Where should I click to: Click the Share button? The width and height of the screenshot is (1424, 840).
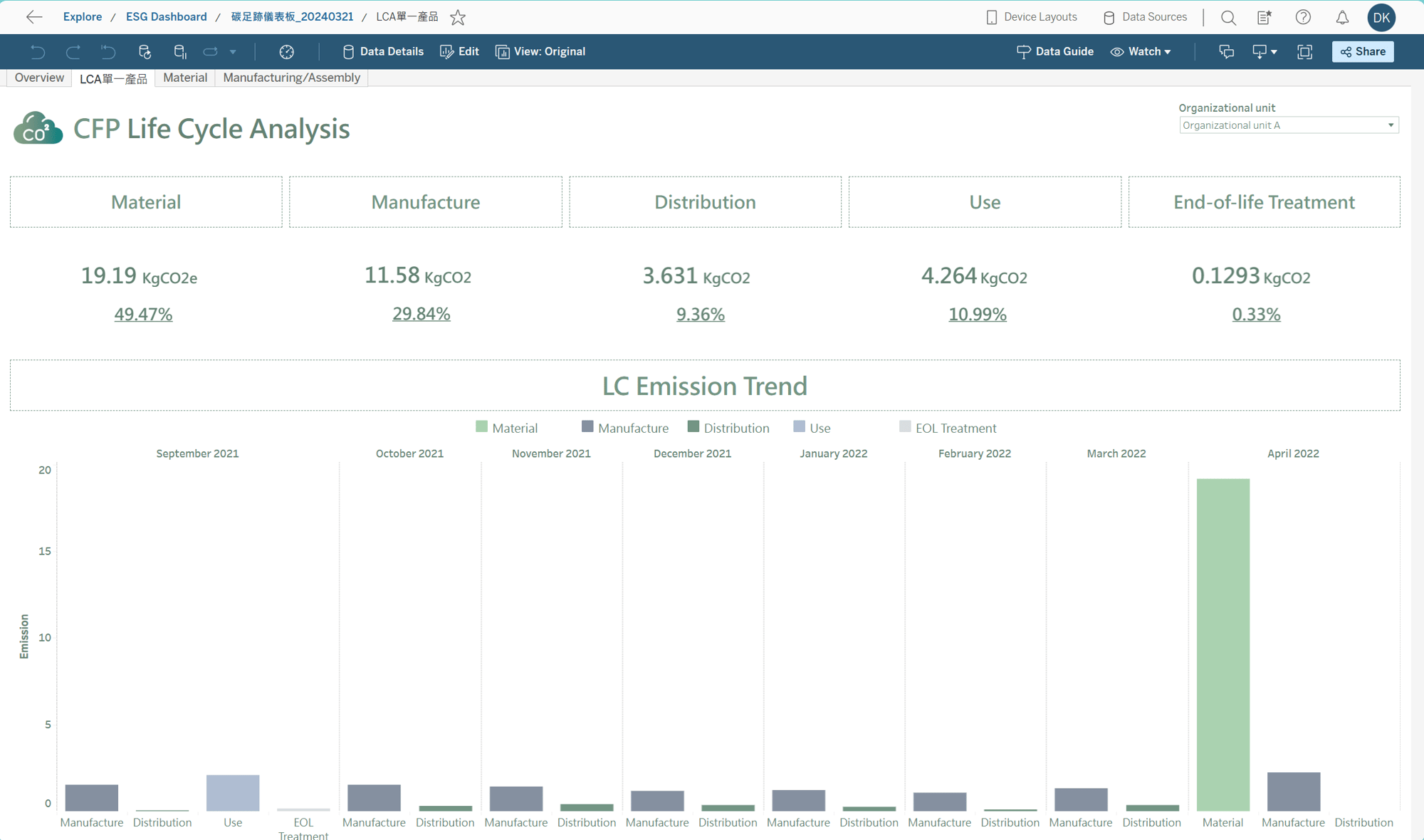coord(1363,51)
